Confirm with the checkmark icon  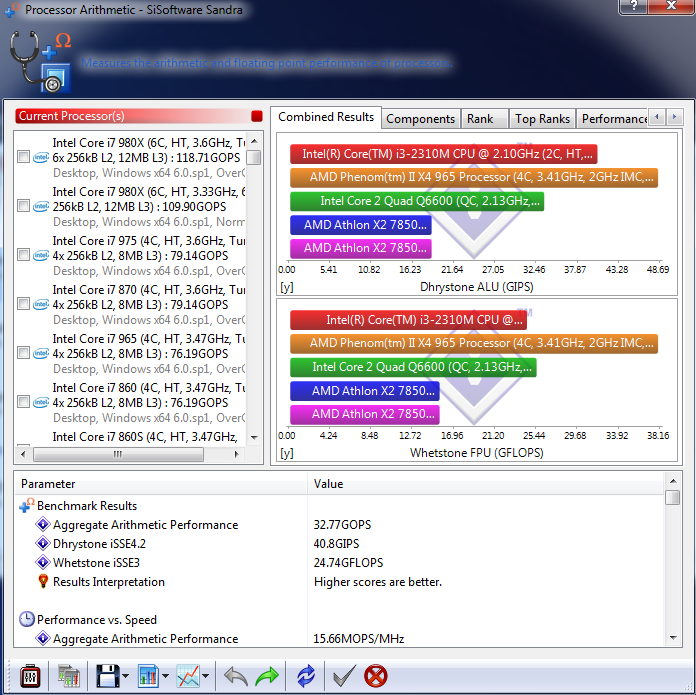[344, 676]
